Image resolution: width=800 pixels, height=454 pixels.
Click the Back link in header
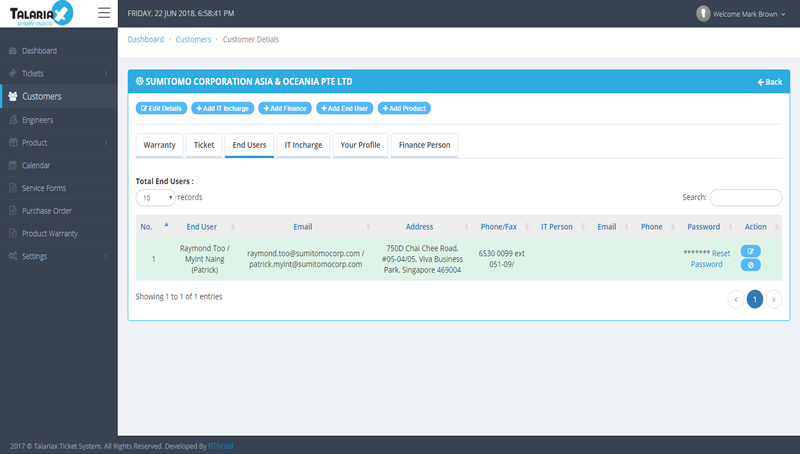[770, 82]
